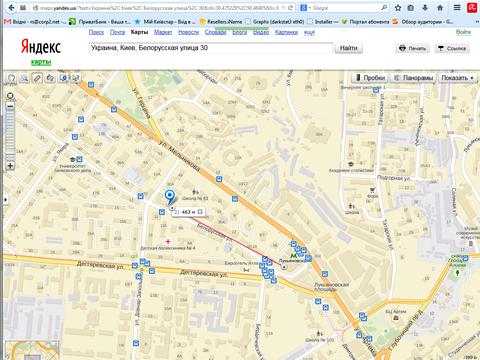Viewport: 480px width, 360px height.
Task: Expand the left side panel arrow
Action: coord(5,200)
